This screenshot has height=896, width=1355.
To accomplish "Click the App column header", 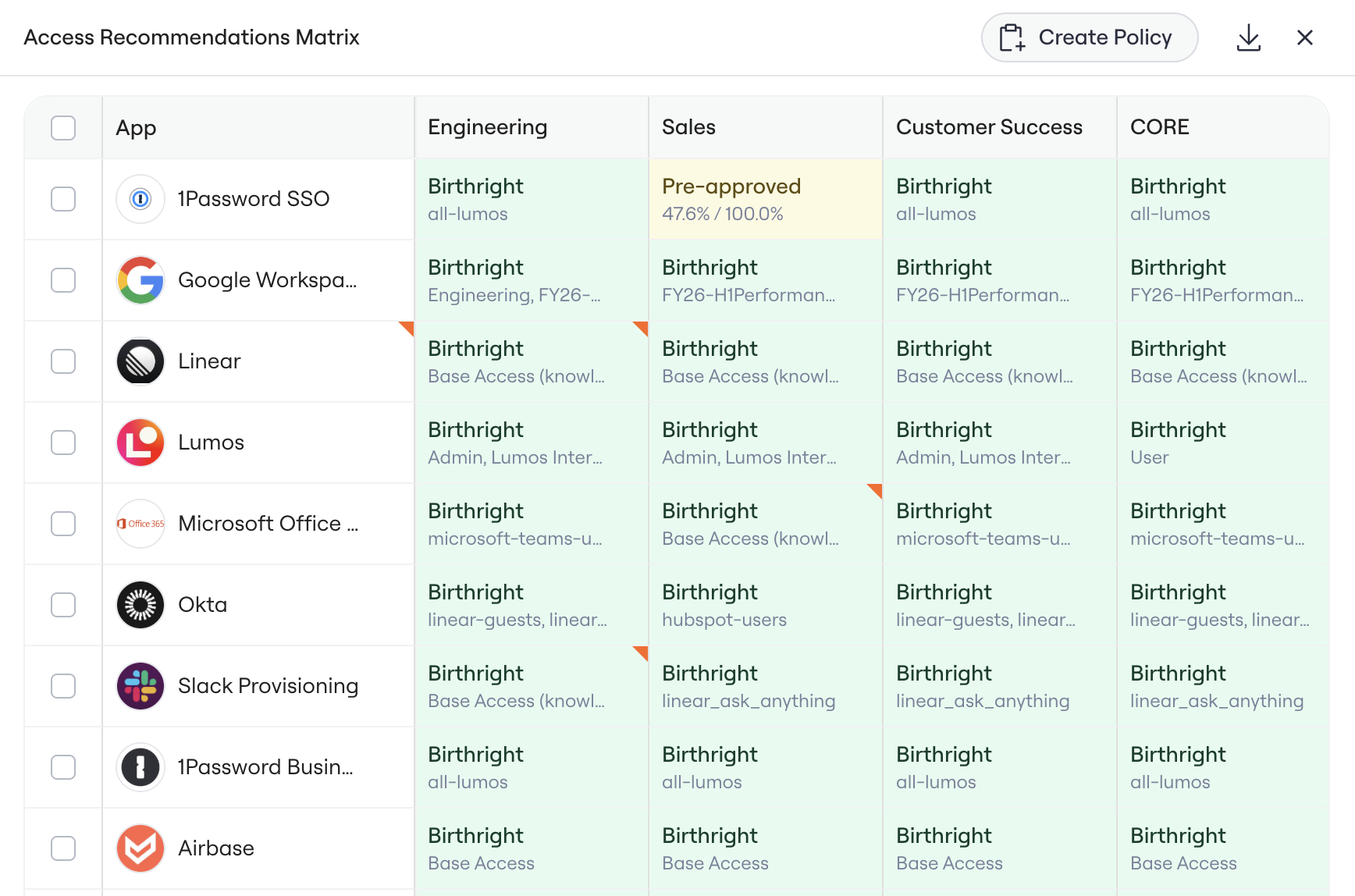I will coord(258,127).
